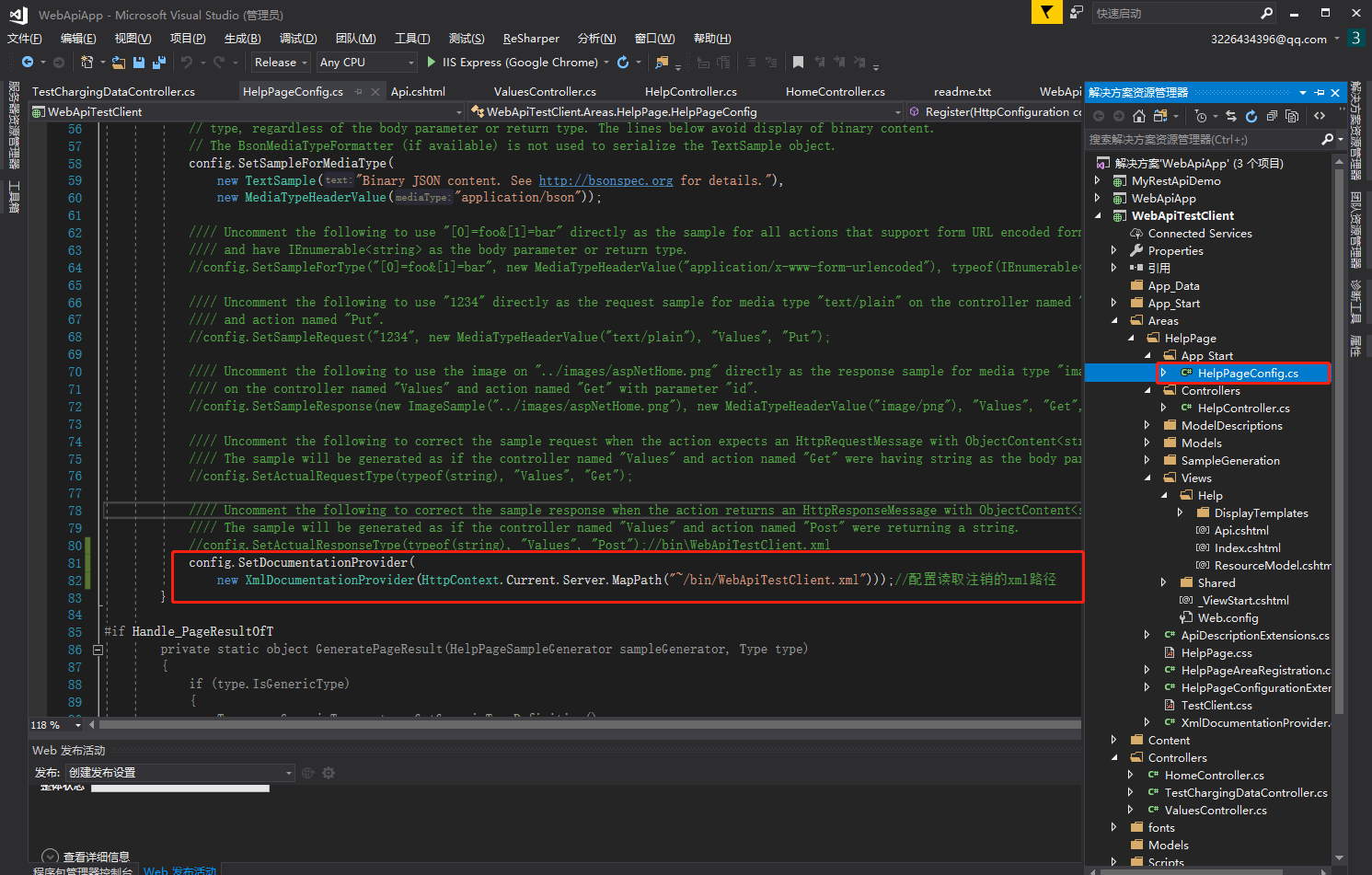Screen dimensions: 1372x875
Task: Open the ReSharper menu
Action: [531, 39]
